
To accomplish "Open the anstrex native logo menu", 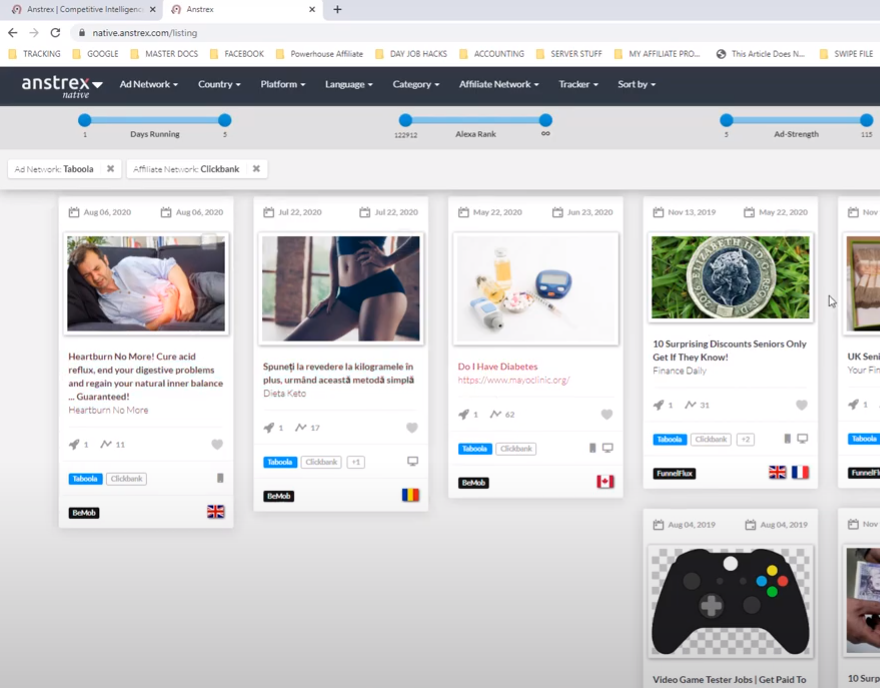I will pos(62,86).
